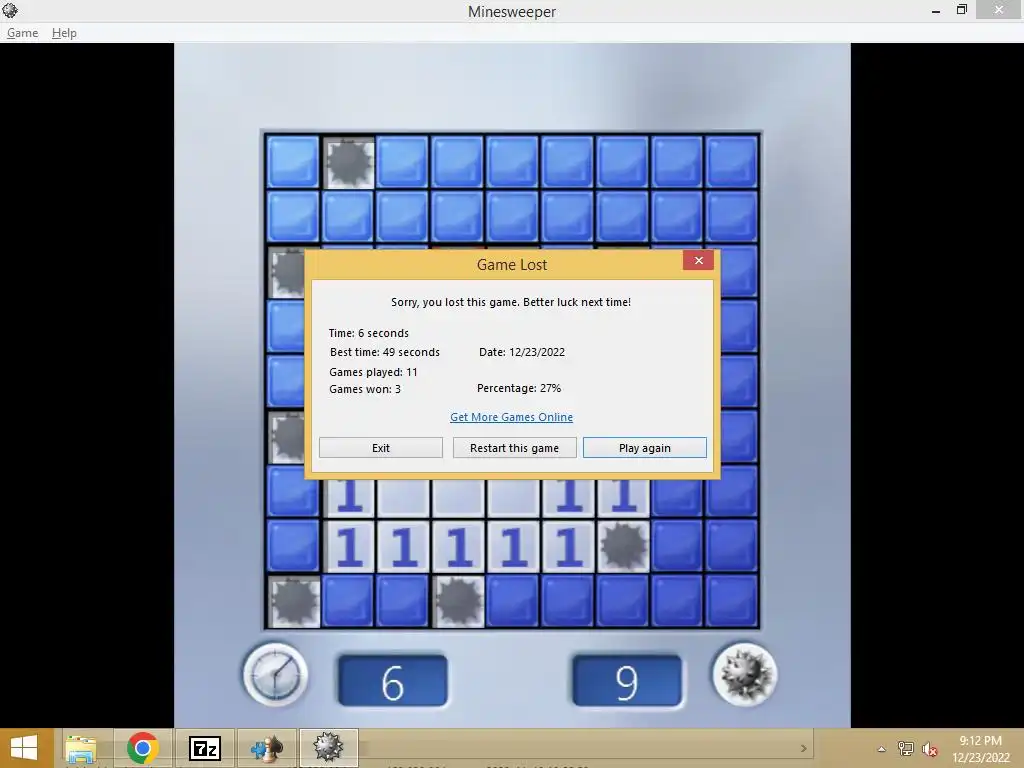Close the Game Lost dialog
This screenshot has height=768, width=1024.
click(699, 261)
